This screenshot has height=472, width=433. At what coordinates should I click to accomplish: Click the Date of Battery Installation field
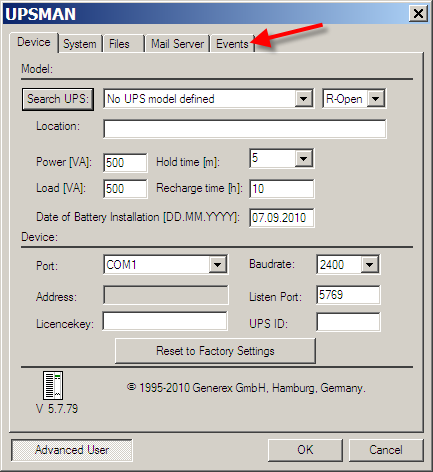(x=282, y=218)
